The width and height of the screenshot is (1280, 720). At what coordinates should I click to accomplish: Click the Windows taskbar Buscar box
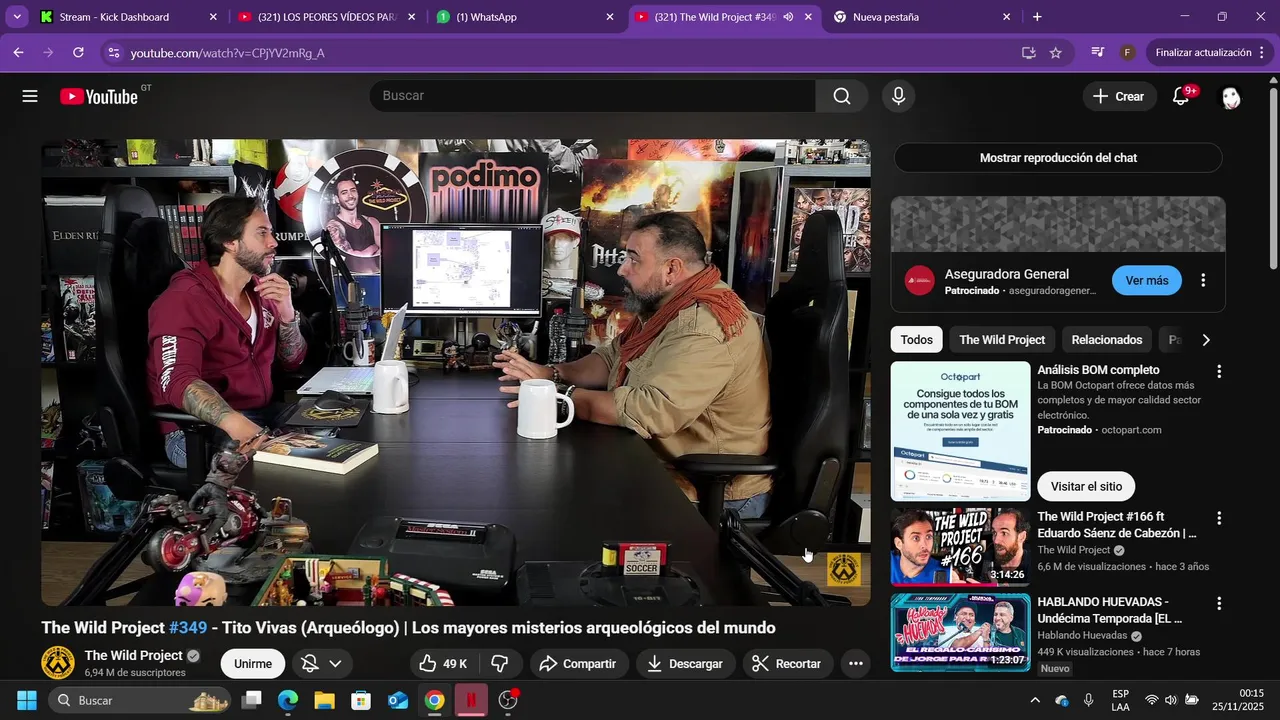click(x=140, y=700)
